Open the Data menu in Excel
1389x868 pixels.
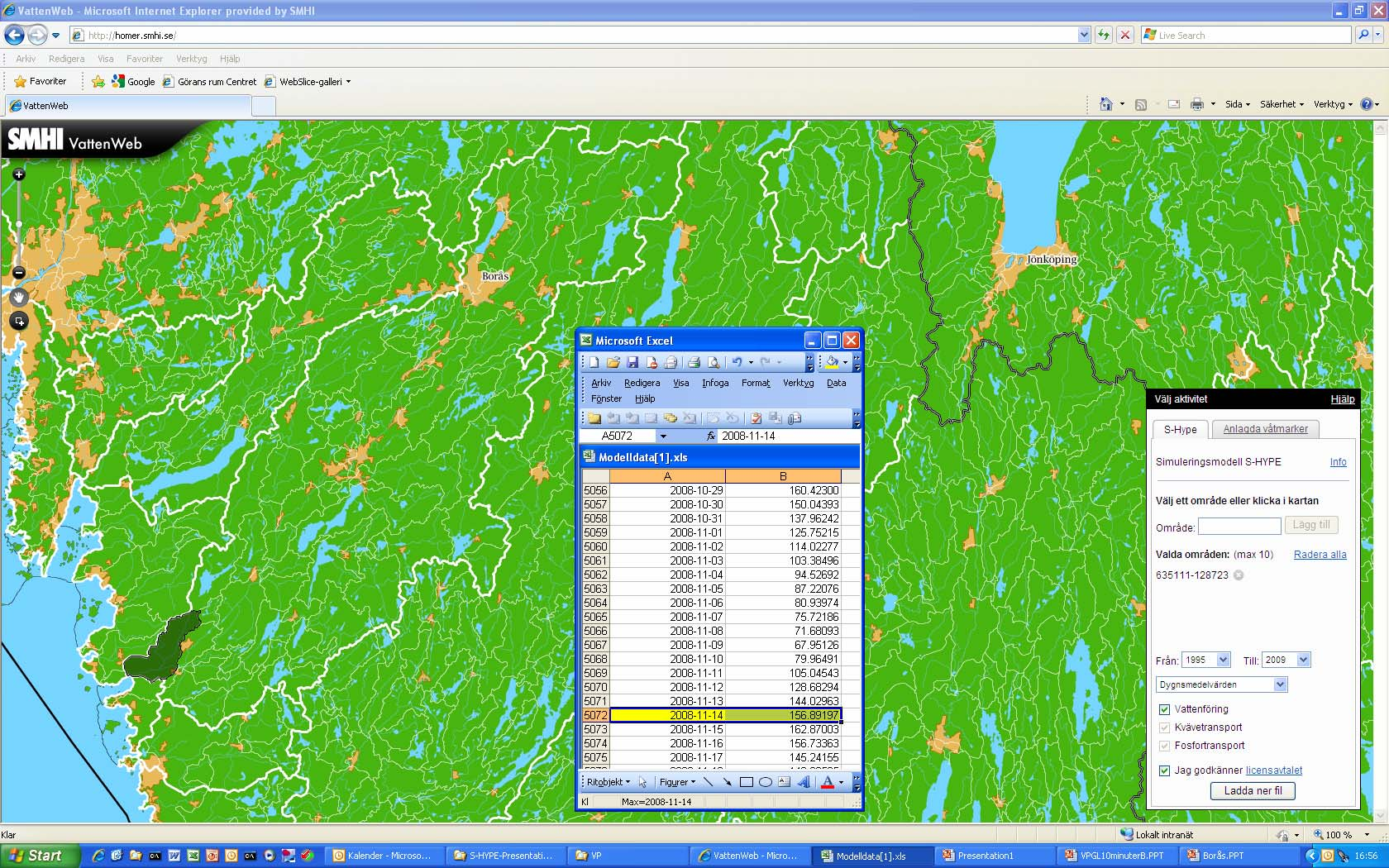coord(837,383)
